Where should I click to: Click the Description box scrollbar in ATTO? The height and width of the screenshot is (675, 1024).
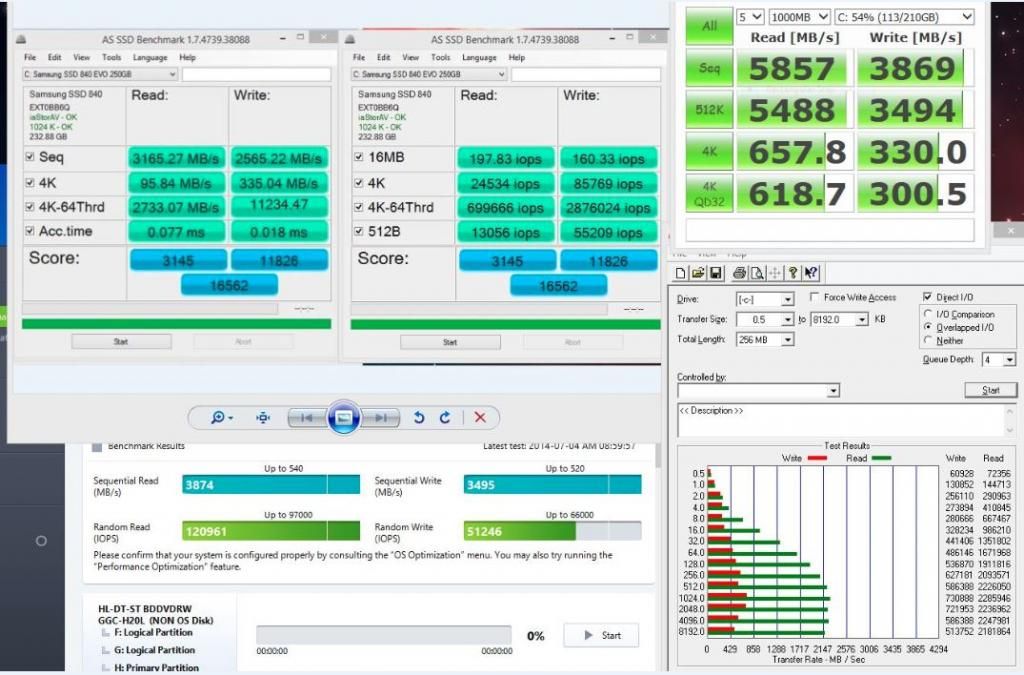(x=1010, y=420)
